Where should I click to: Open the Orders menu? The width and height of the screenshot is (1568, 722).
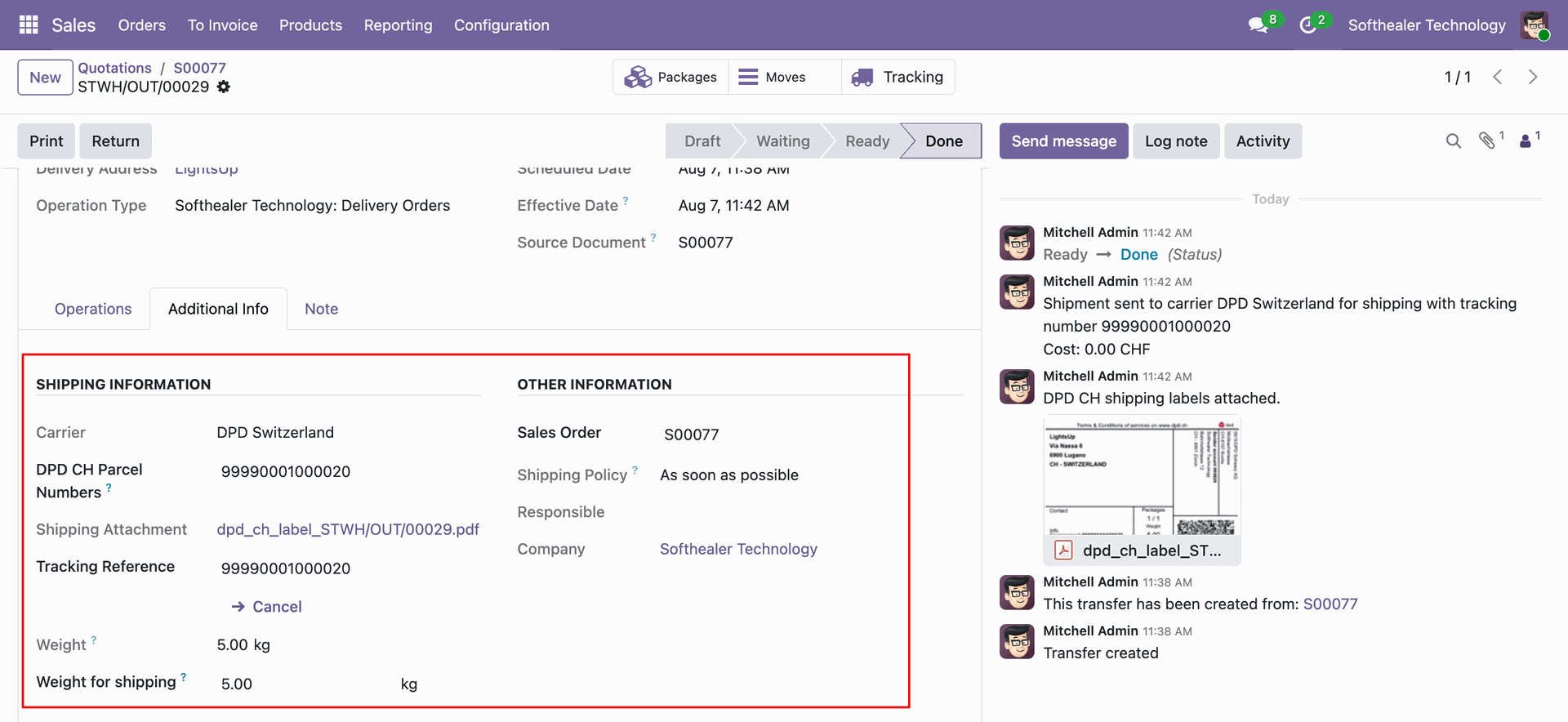coord(142,25)
